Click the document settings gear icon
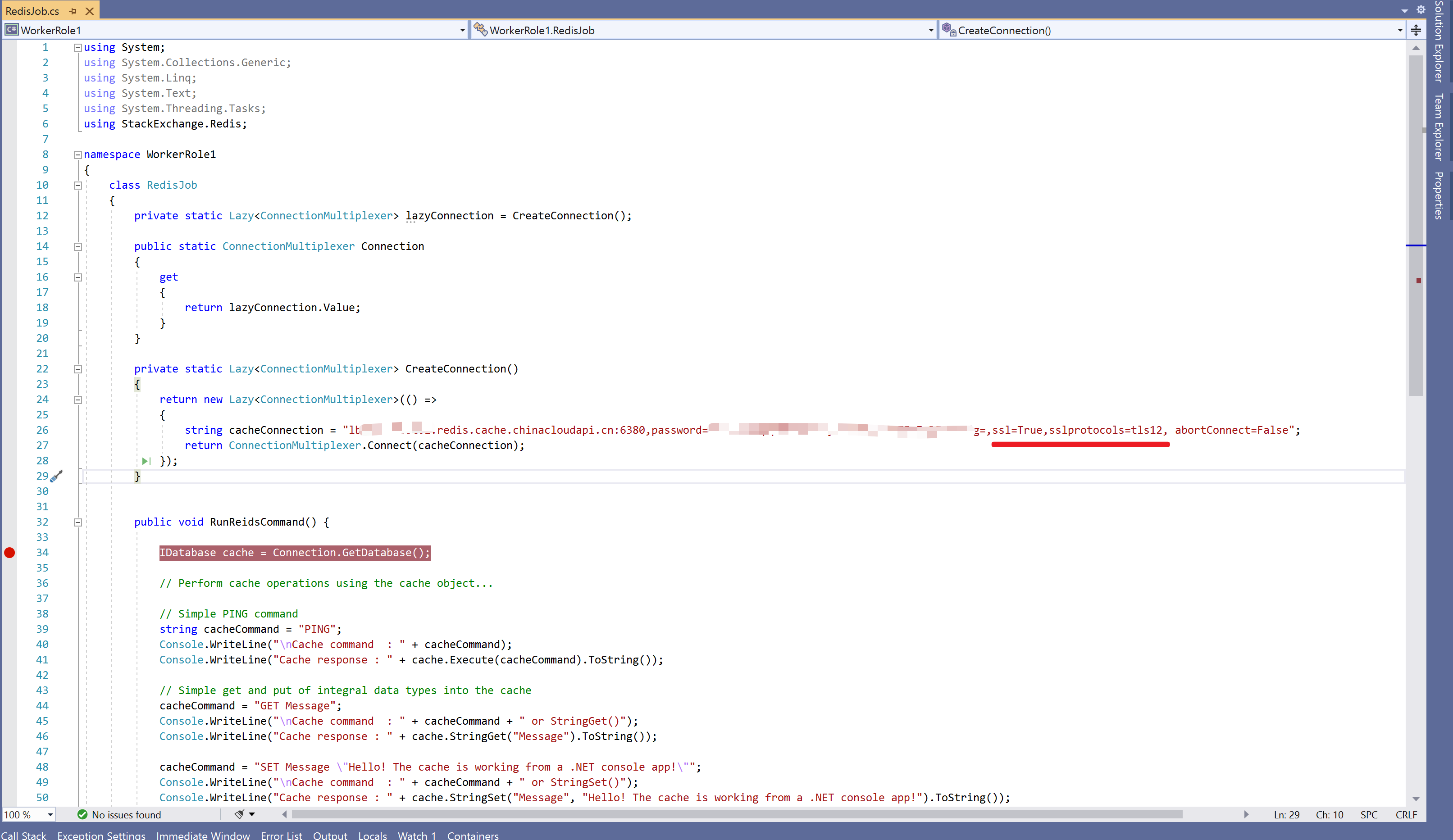 coord(1421,9)
